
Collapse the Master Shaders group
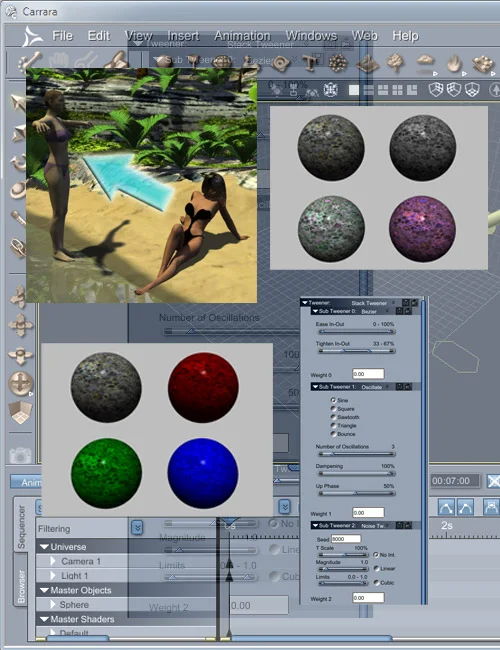click(x=44, y=619)
